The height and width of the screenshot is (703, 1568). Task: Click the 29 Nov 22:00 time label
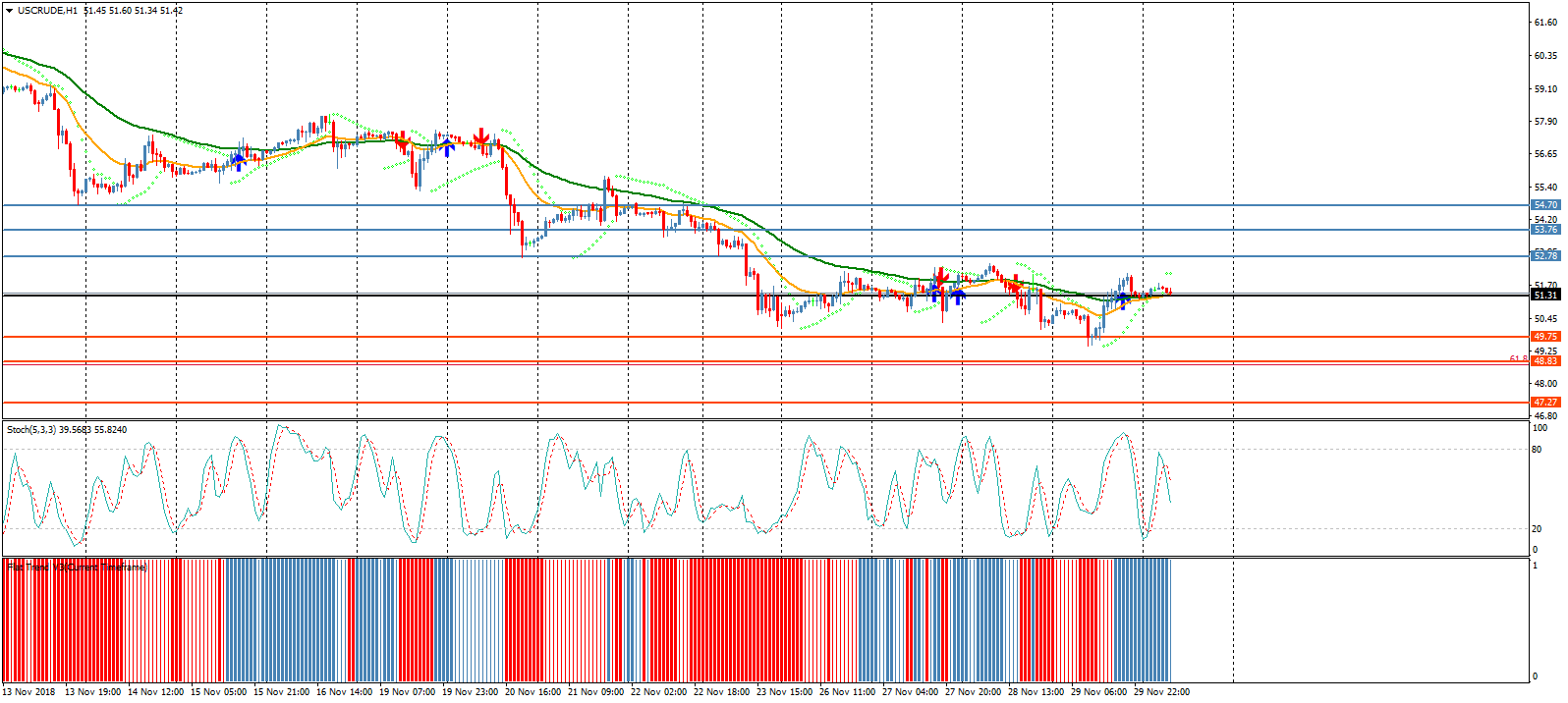coord(1162,692)
